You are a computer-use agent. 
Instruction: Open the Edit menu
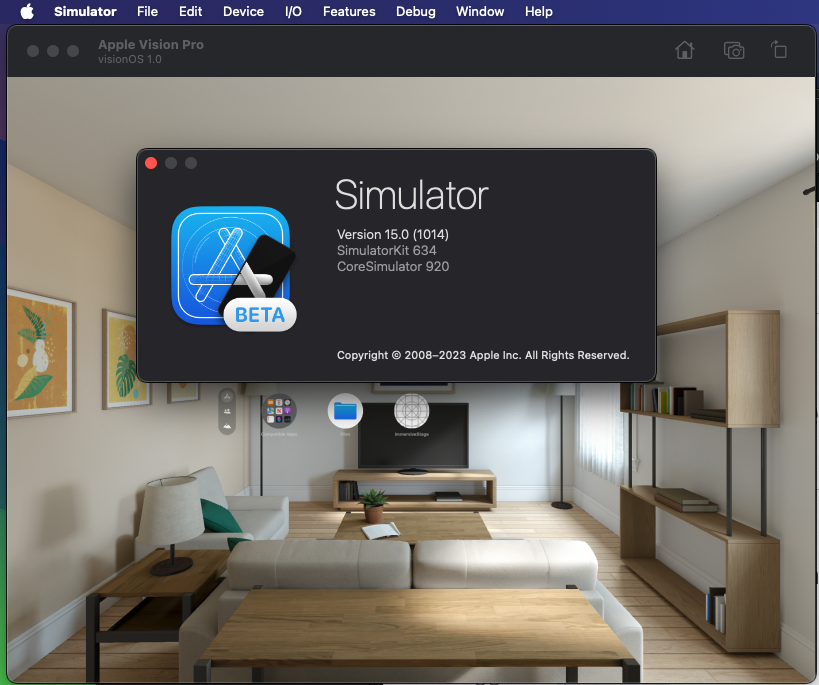(x=190, y=11)
